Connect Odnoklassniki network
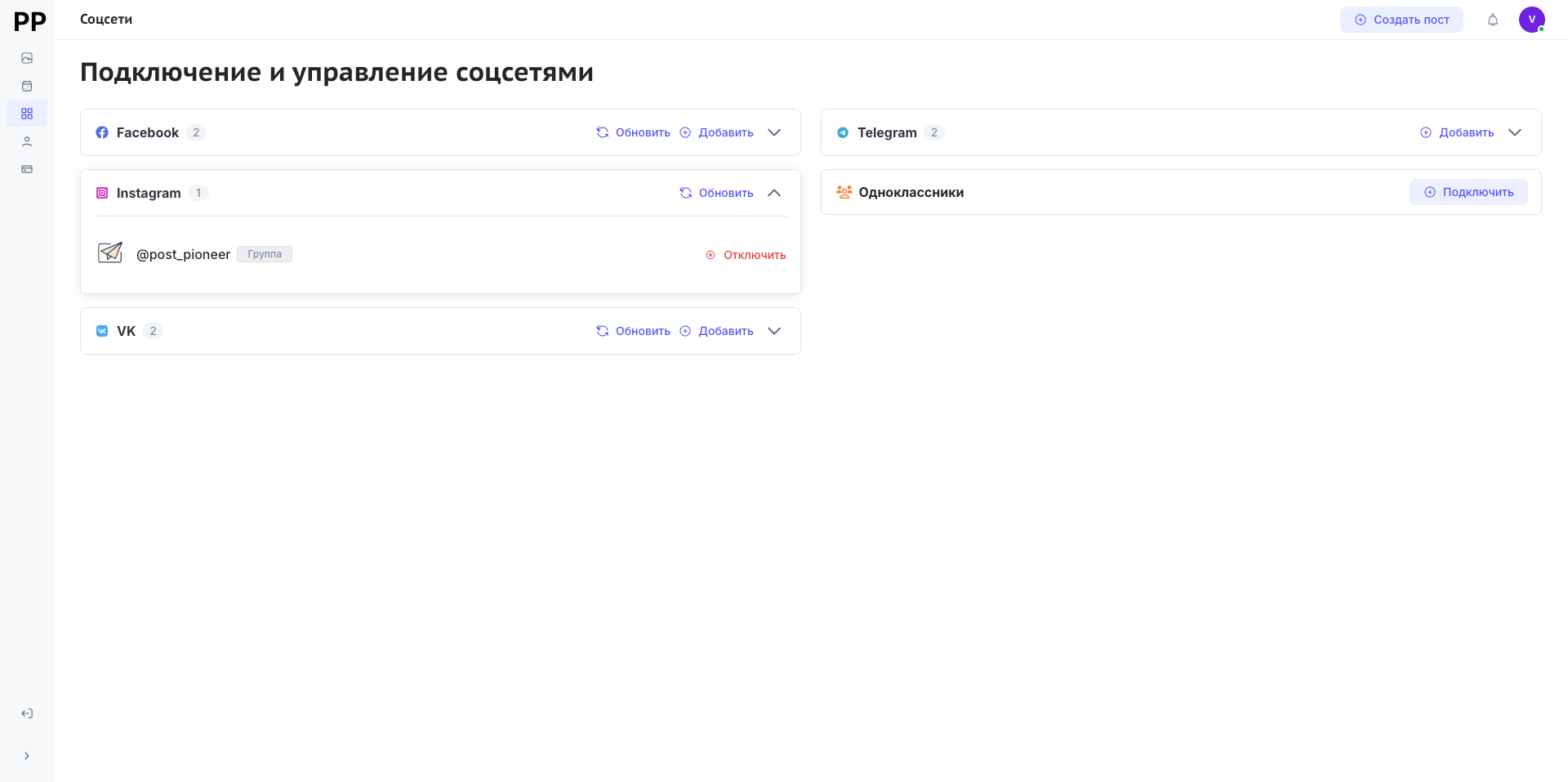 click(x=1468, y=192)
